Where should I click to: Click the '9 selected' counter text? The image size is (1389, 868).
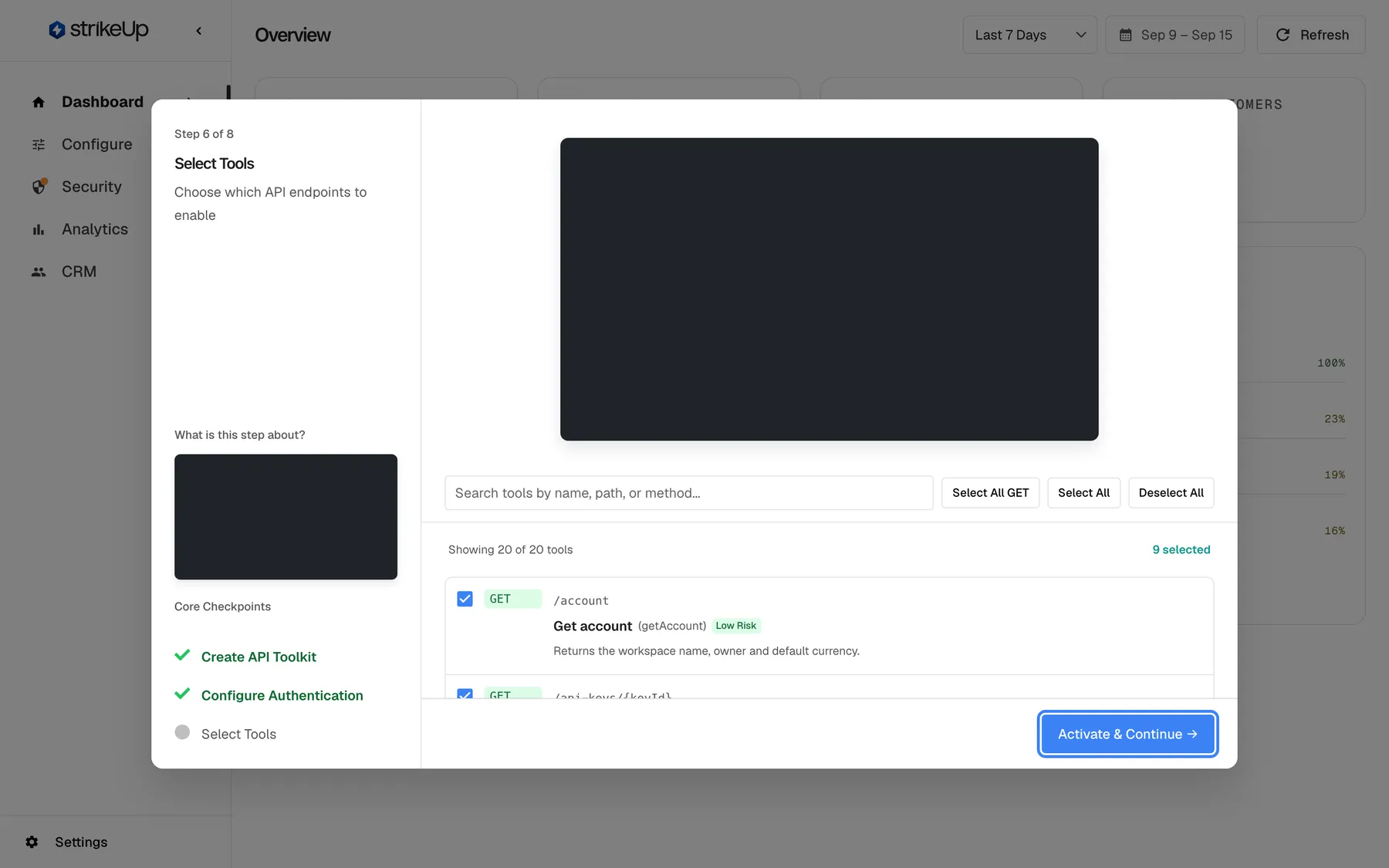tap(1181, 549)
